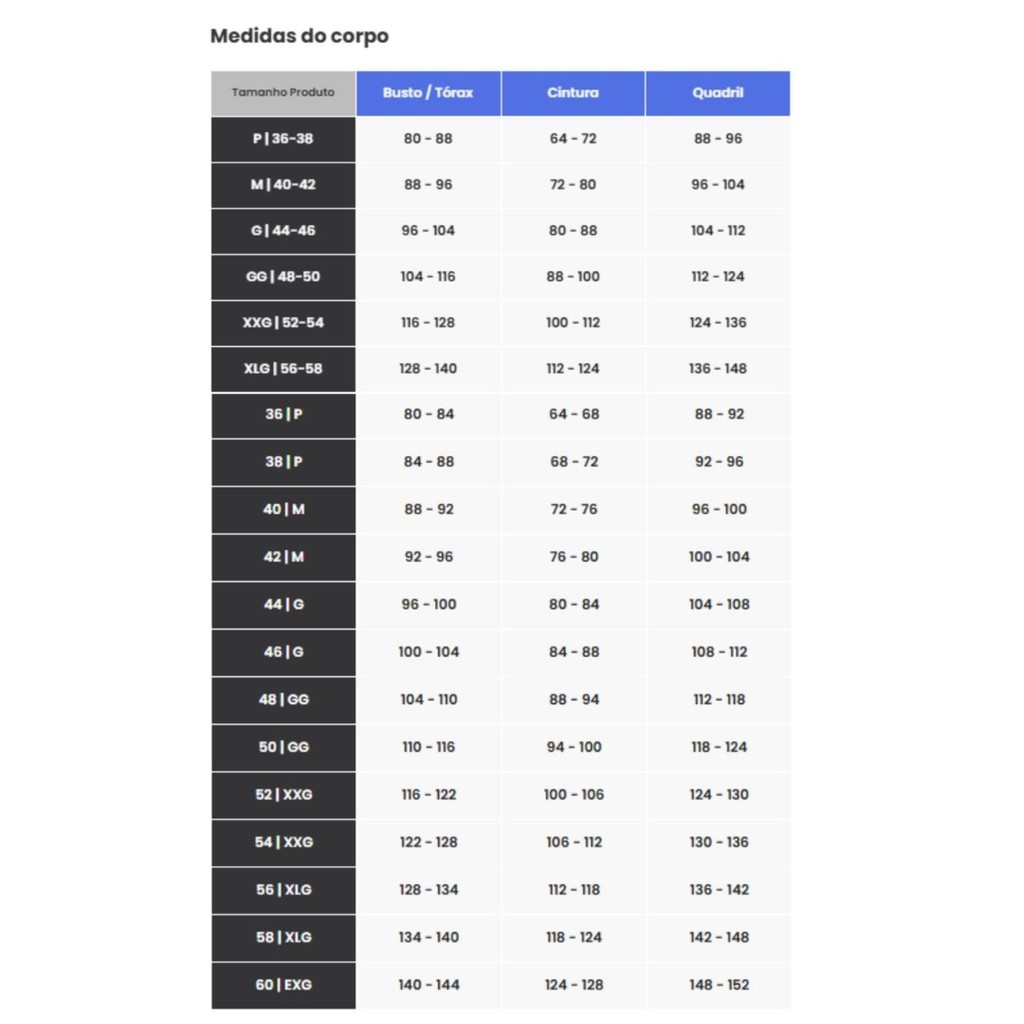
Task: Click the 60 | EXG size label
Action: click(283, 985)
